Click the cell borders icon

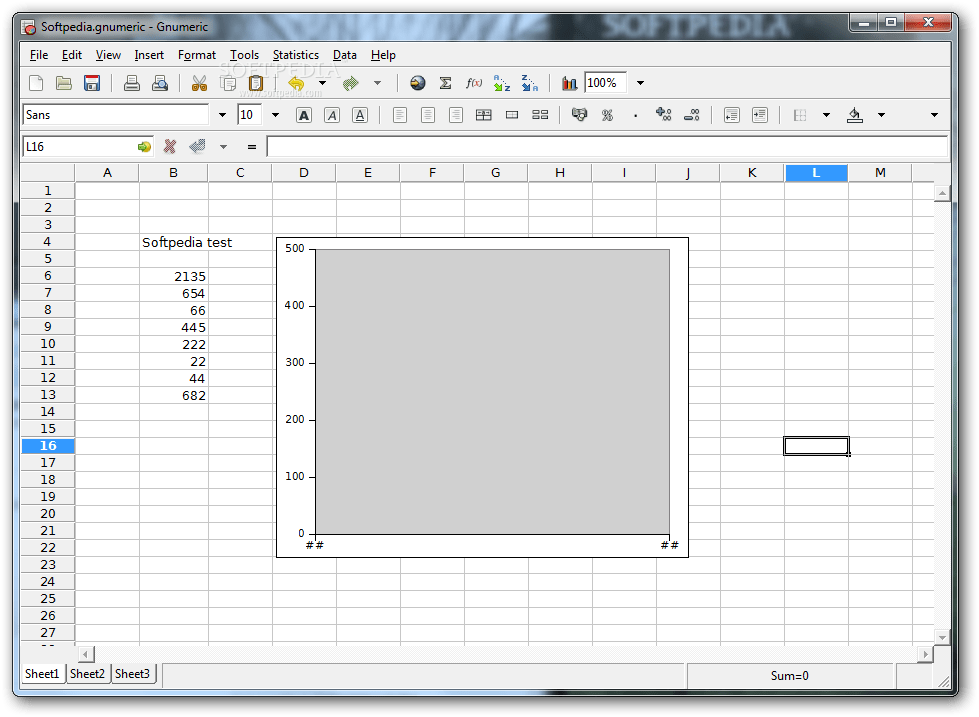[800, 115]
